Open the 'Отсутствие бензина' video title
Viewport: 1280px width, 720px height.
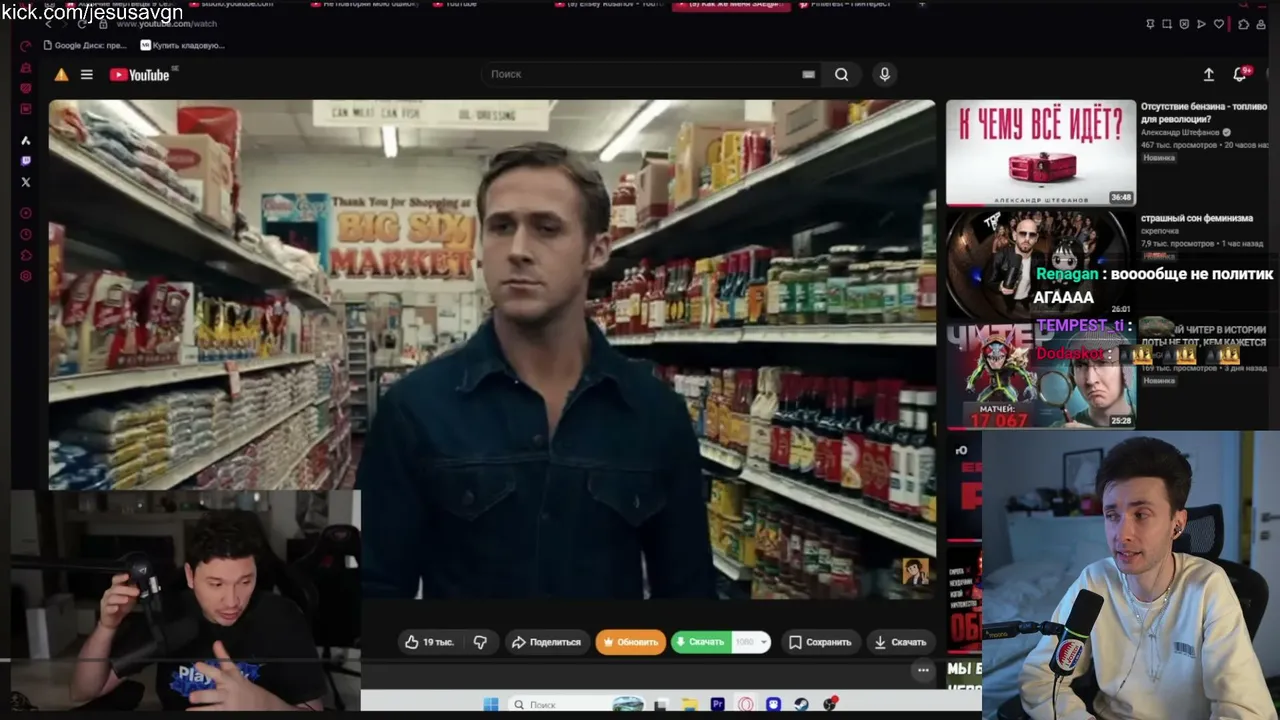[x=1204, y=112]
